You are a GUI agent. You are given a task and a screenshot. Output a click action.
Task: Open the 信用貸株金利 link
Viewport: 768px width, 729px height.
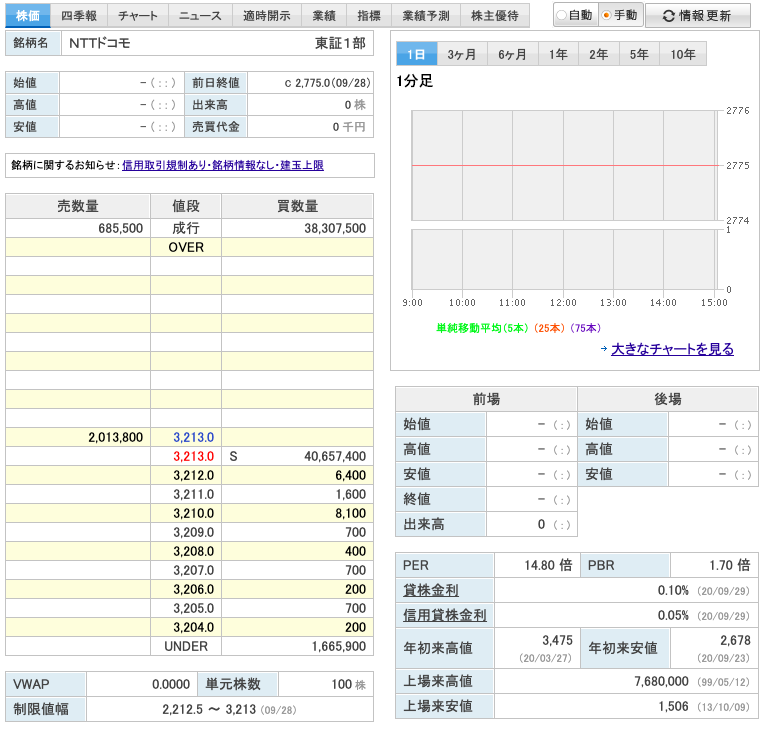pyautogui.click(x=445, y=615)
